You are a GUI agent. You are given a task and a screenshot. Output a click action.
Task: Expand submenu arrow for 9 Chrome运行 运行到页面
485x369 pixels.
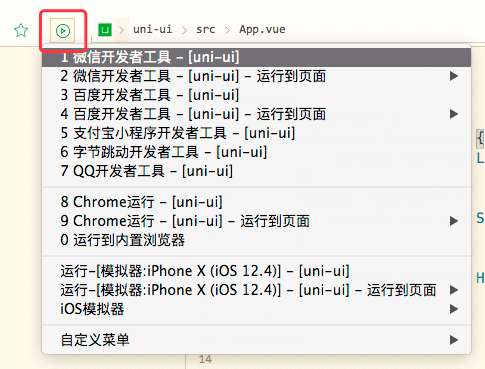(x=453, y=221)
